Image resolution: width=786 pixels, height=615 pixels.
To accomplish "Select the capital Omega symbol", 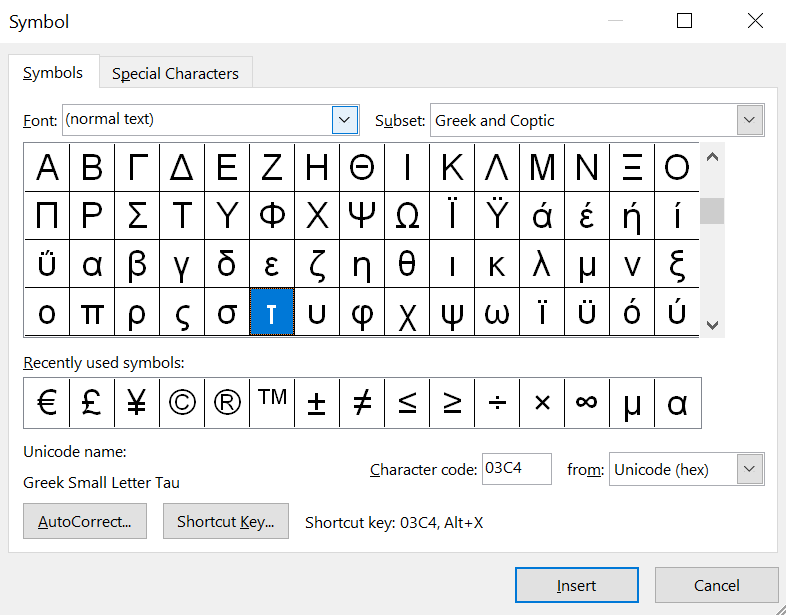I will (x=407, y=216).
